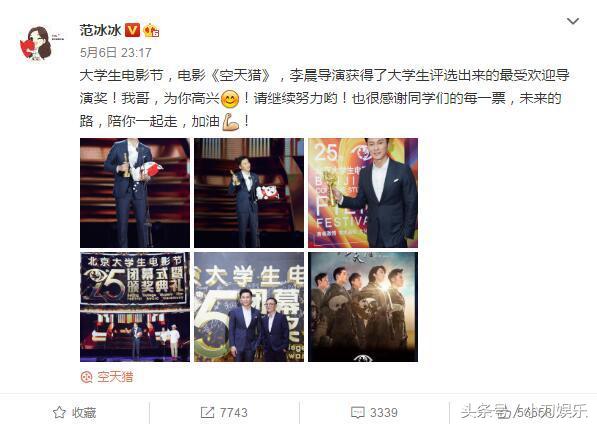Click the orange V verified badge
This screenshot has height=424, width=597.
pyautogui.click(x=132, y=30)
